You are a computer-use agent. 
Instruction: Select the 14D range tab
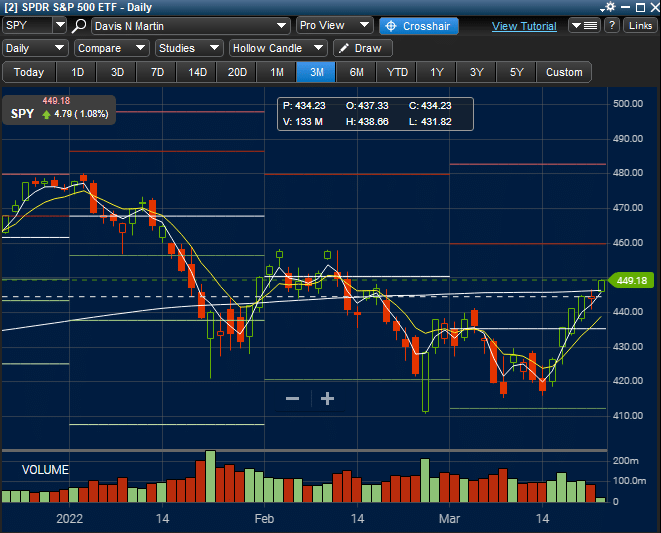tap(197, 72)
